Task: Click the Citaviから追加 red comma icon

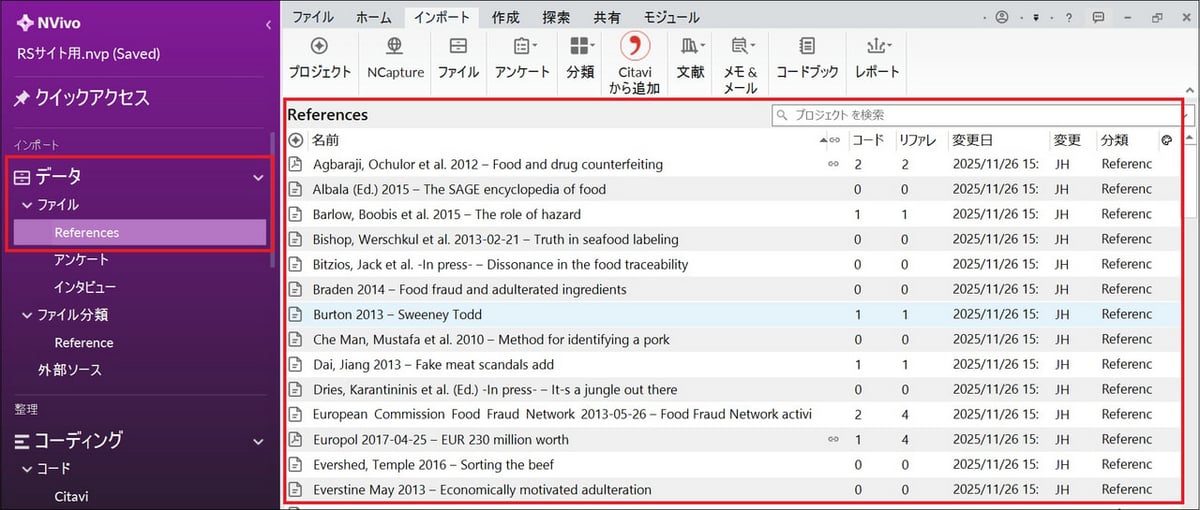Action: [x=635, y=46]
